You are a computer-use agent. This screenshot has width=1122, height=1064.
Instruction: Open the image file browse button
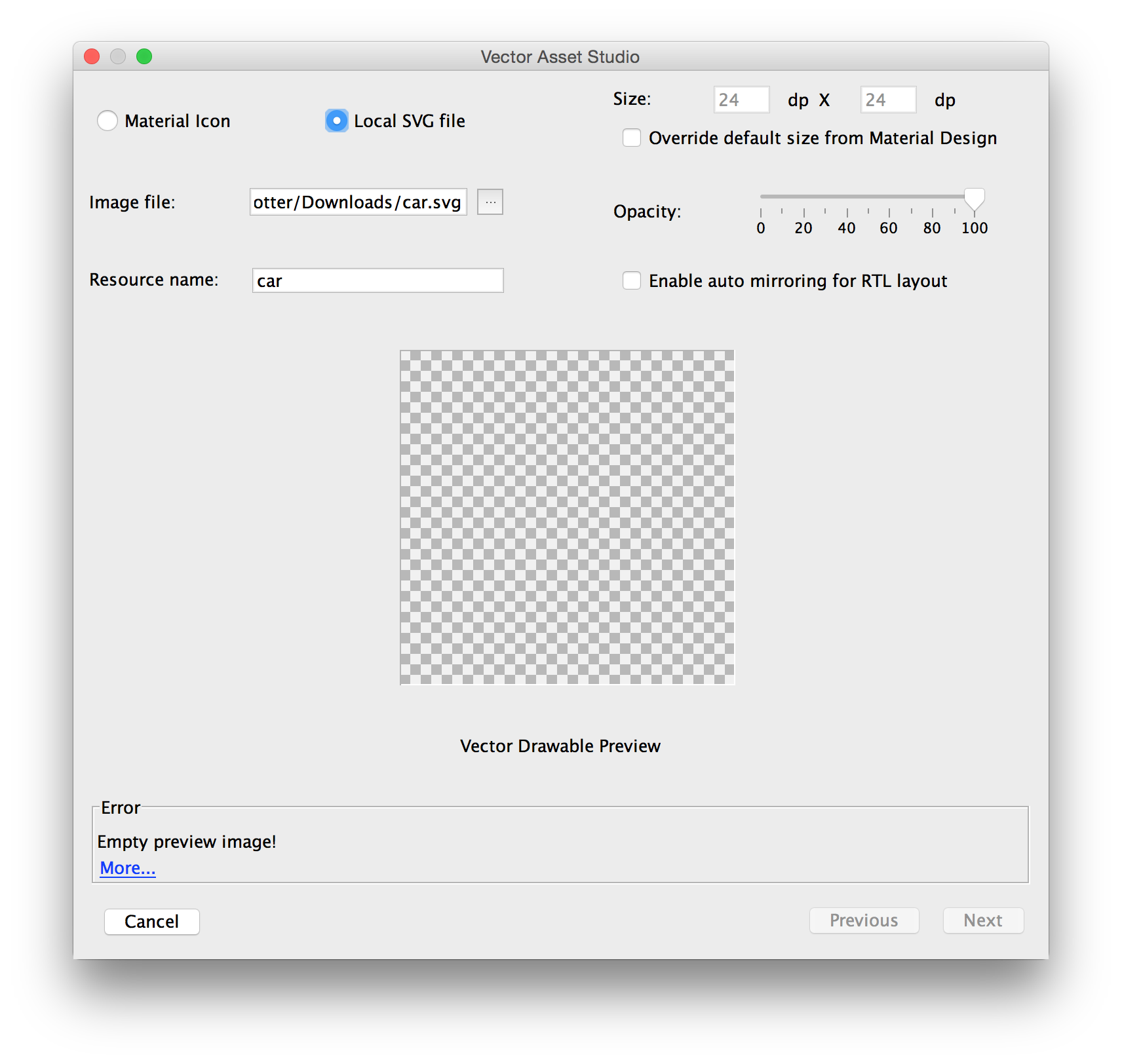click(490, 202)
